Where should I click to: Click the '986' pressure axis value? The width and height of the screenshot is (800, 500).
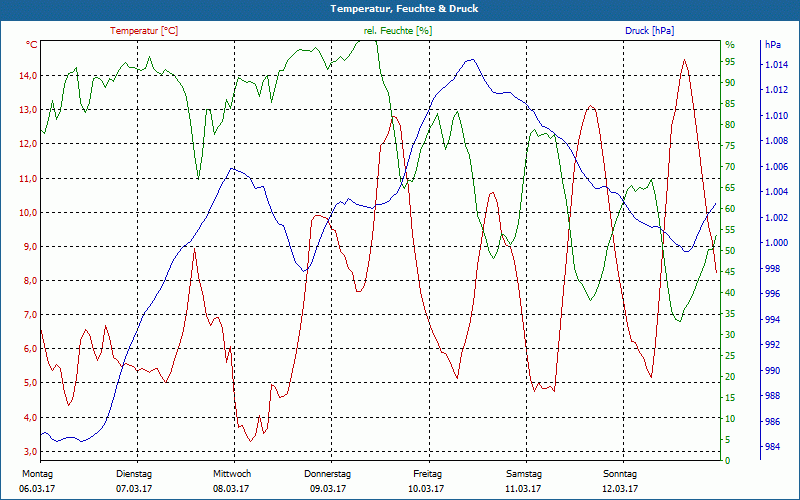coord(772,421)
